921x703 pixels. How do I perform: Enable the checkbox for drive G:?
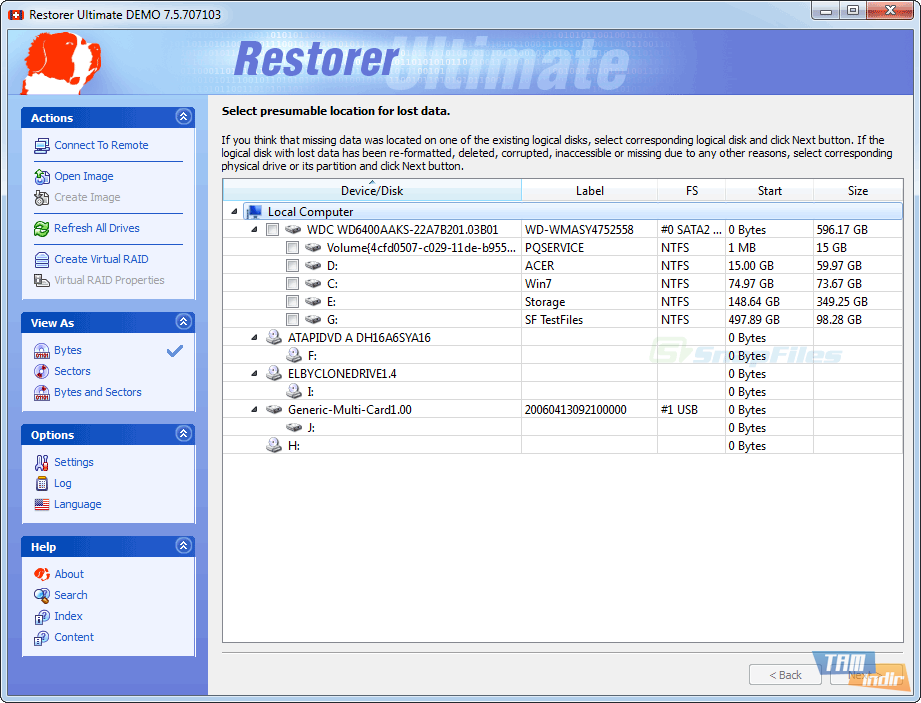click(x=292, y=320)
